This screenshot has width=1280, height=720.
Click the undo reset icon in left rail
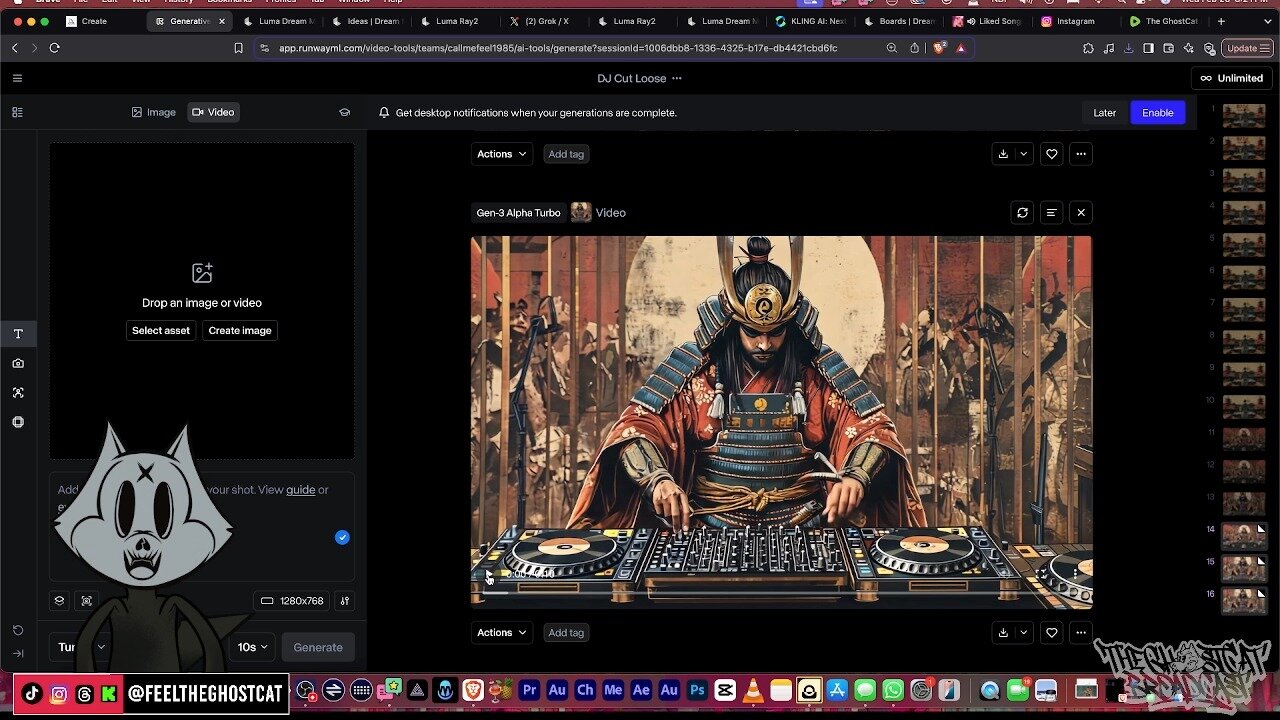tap(18, 630)
